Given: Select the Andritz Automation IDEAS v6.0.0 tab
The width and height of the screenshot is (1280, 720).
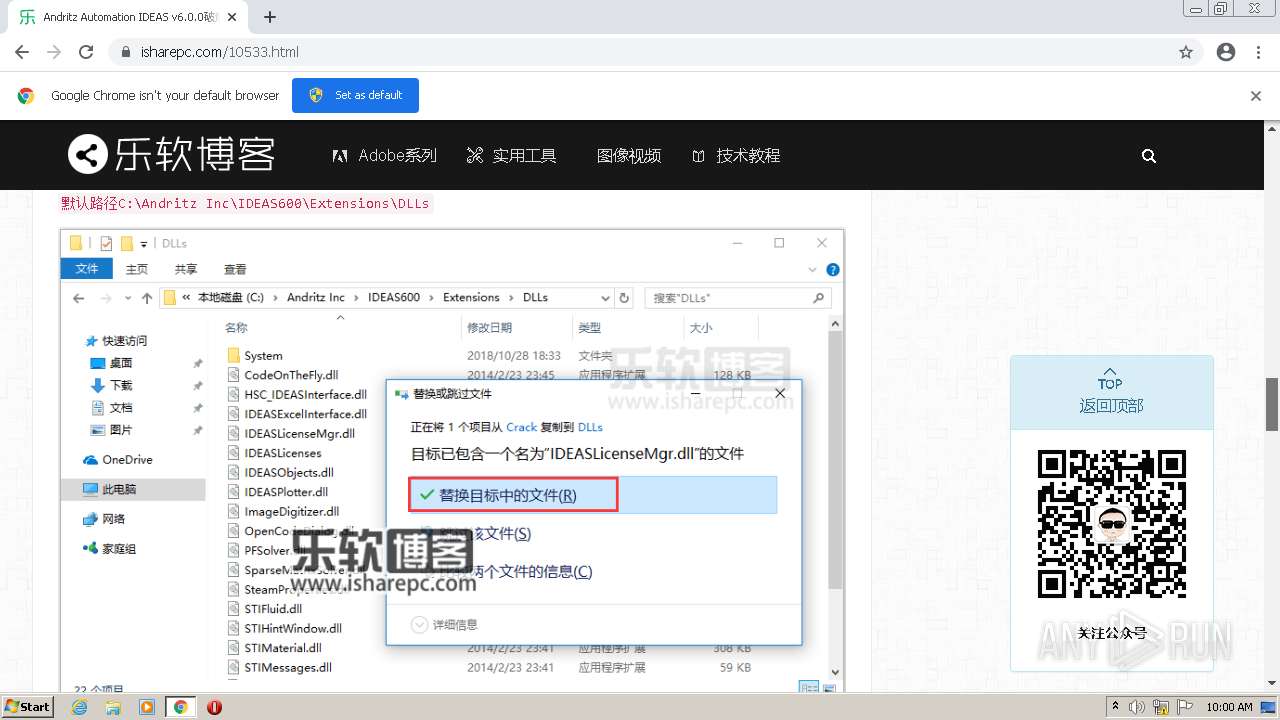Looking at the screenshot, I should 130,17.
